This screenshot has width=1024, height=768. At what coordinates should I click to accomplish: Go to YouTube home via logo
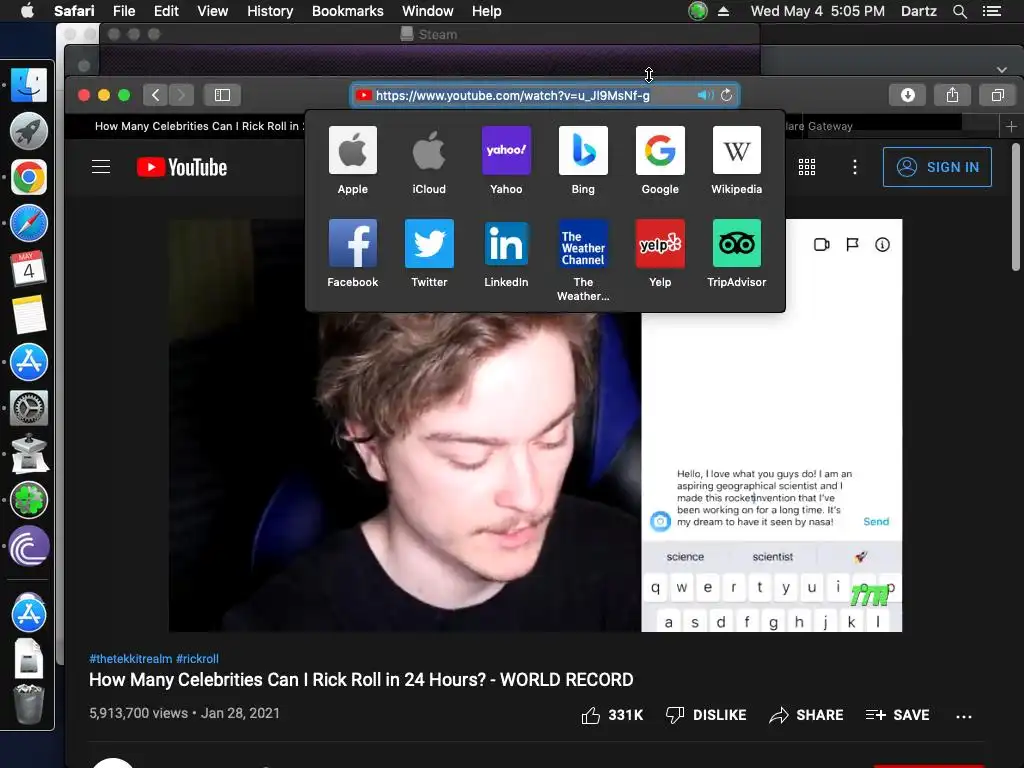182,167
